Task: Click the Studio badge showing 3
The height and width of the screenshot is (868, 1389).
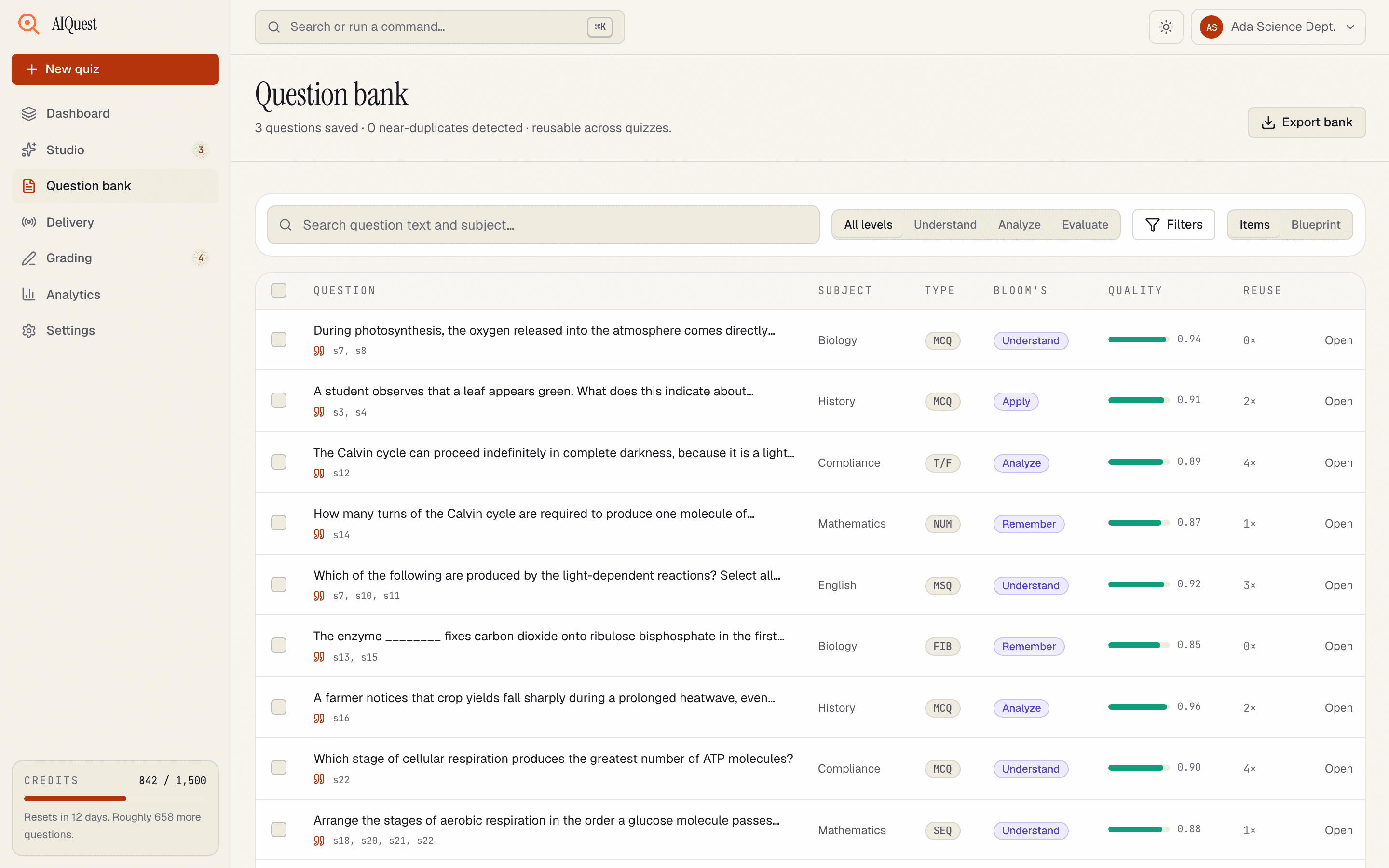Action: [200, 150]
